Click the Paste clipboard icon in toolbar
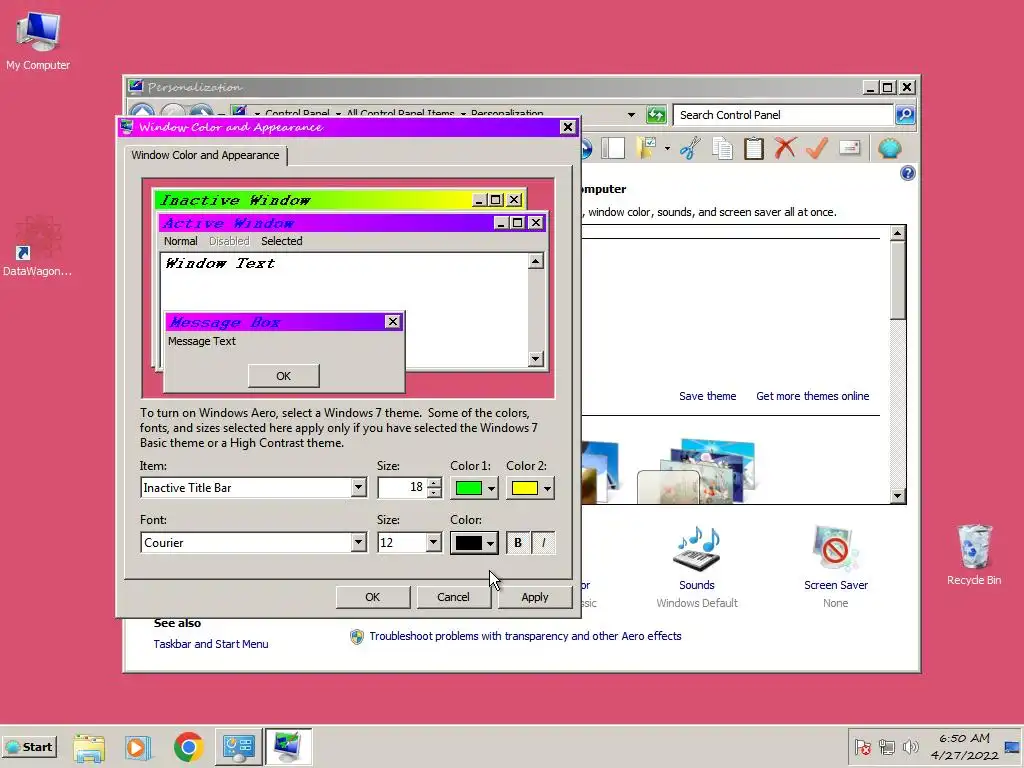Screen dimensions: 1024x768 coord(754,148)
